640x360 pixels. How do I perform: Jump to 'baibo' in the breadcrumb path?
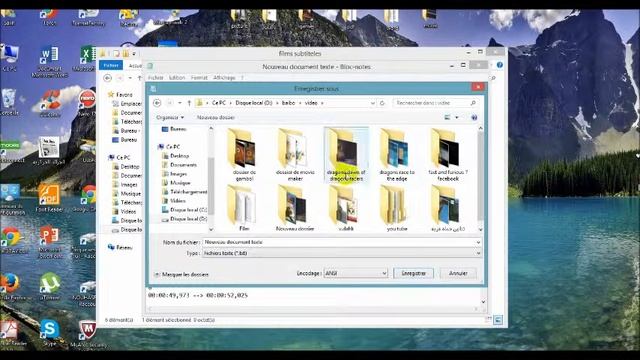pos(288,103)
